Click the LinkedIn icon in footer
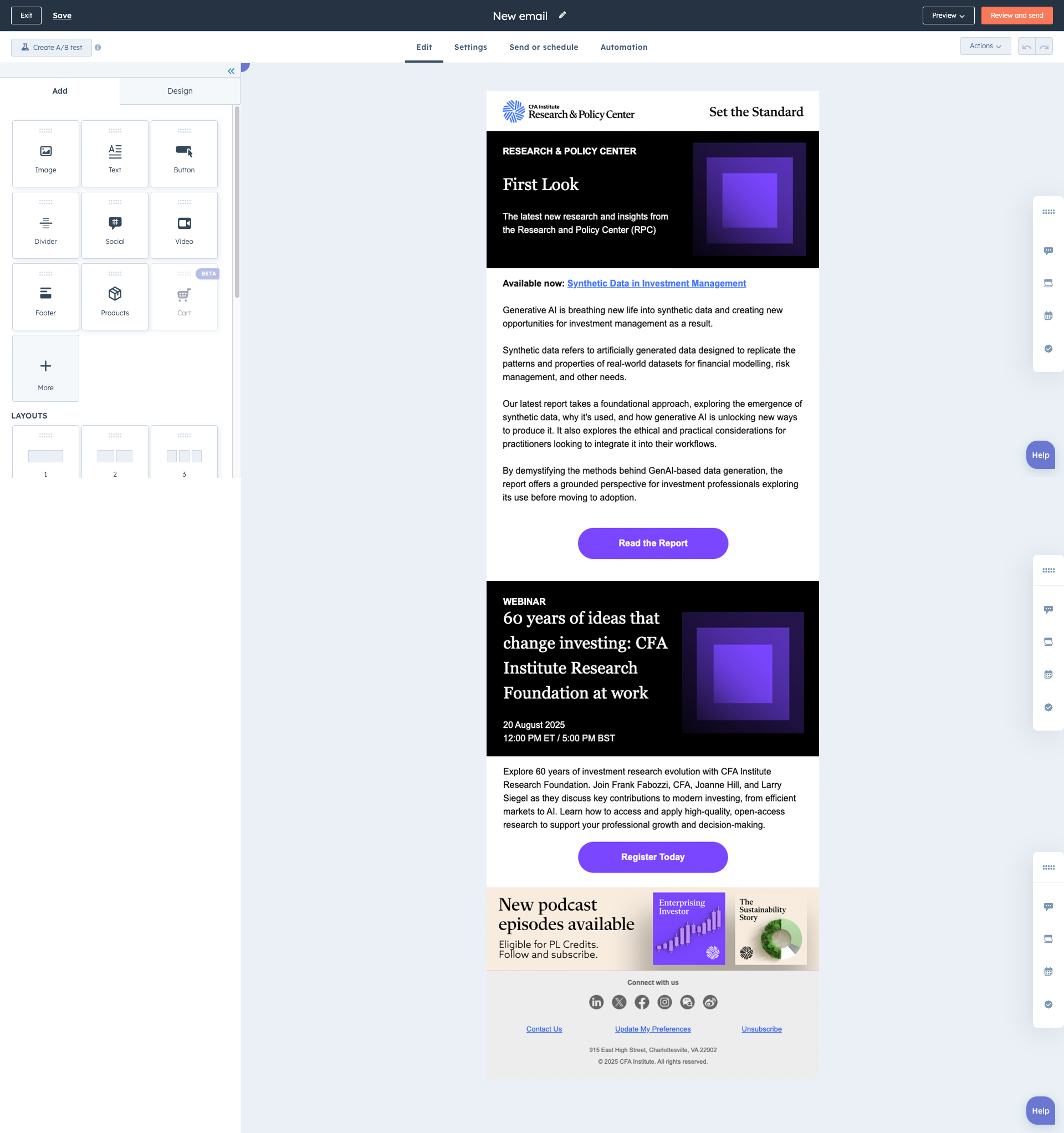Image resolution: width=1064 pixels, height=1133 pixels. pos(596,1003)
